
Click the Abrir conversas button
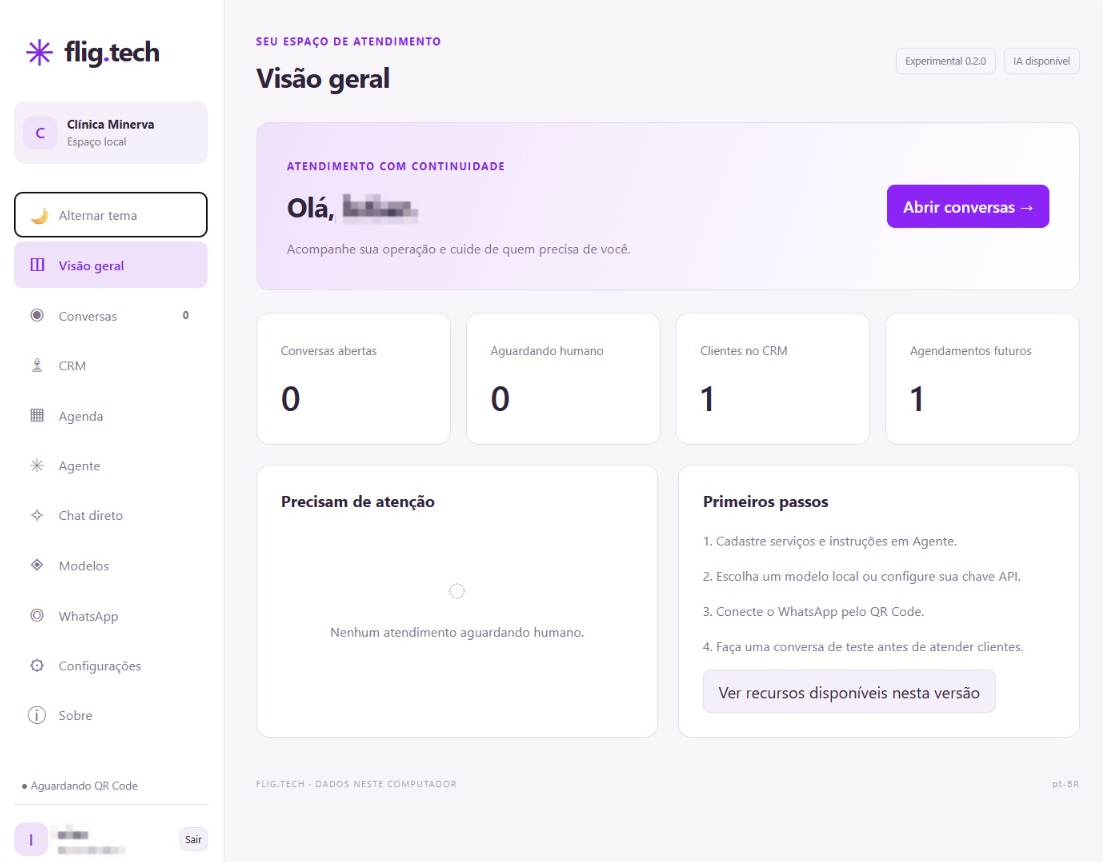pos(967,207)
